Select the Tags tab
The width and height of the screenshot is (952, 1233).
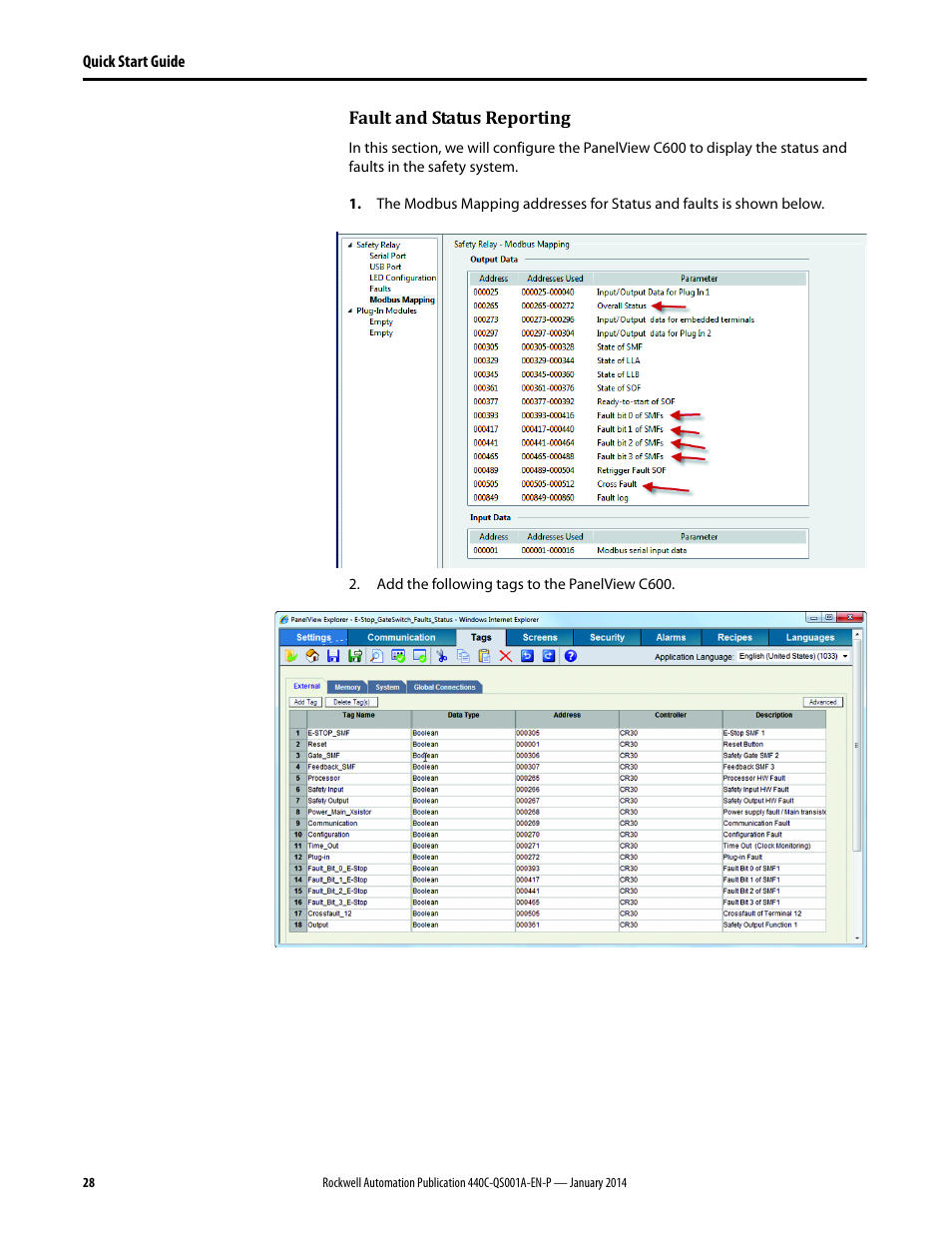(481, 637)
